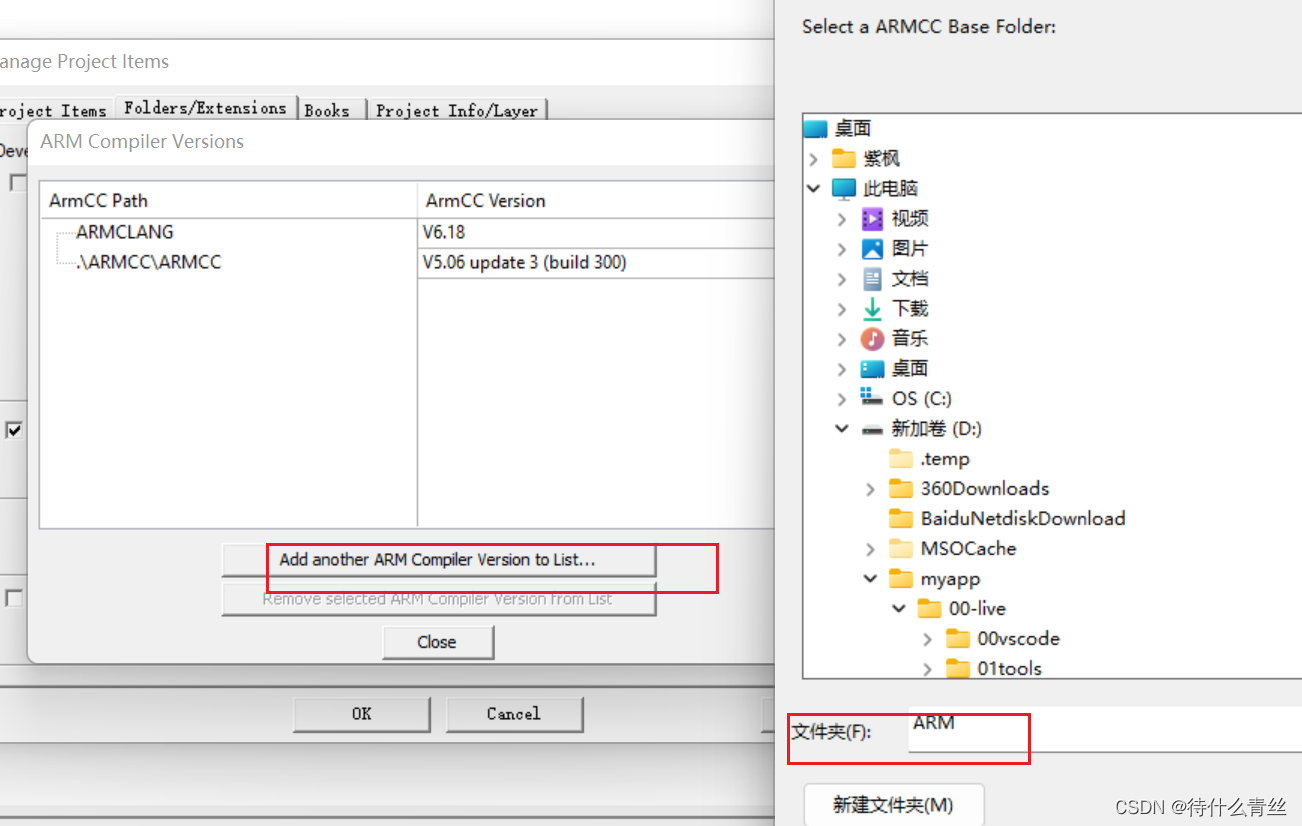This screenshot has width=1302, height=826.
Task: Click the 桌面 desktop icon at tree root
Action: click(x=816, y=128)
